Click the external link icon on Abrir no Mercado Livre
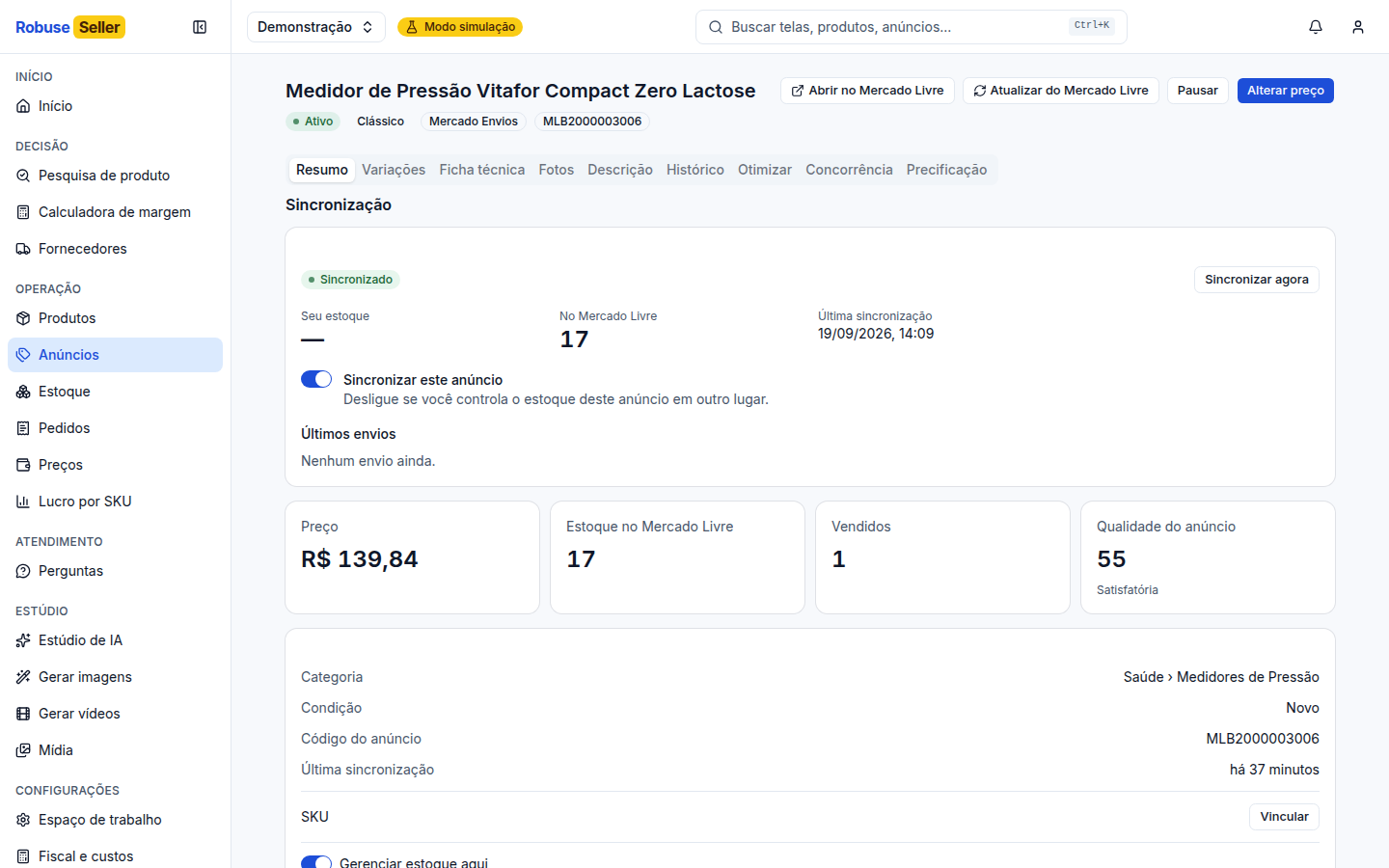Viewport: 1389px width, 868px height. [x=798, y=91]
